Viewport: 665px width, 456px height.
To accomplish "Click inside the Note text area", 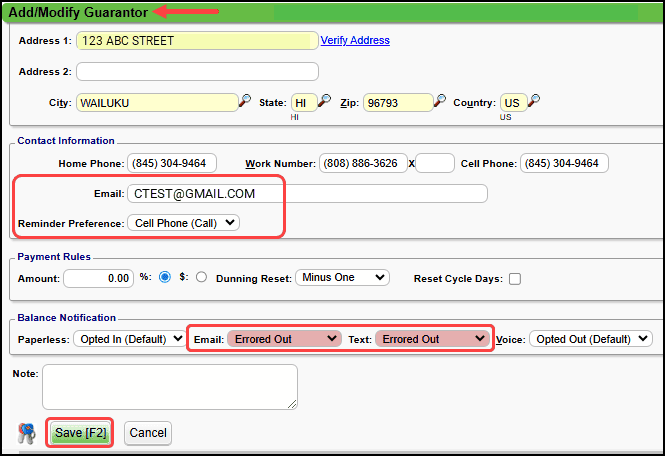I will (x=169, y=386).
